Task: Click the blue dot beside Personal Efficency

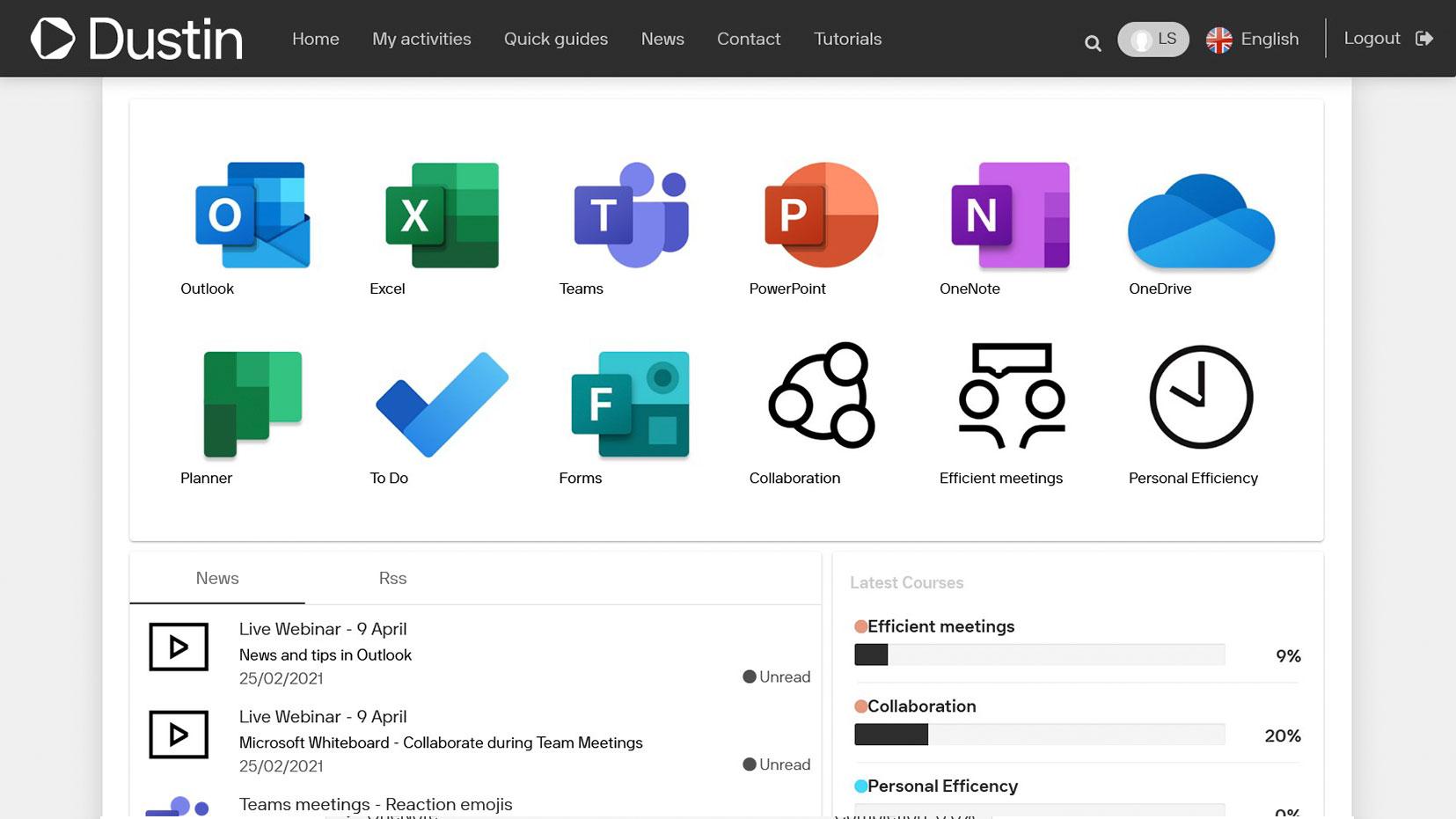Action: (860, 786)
